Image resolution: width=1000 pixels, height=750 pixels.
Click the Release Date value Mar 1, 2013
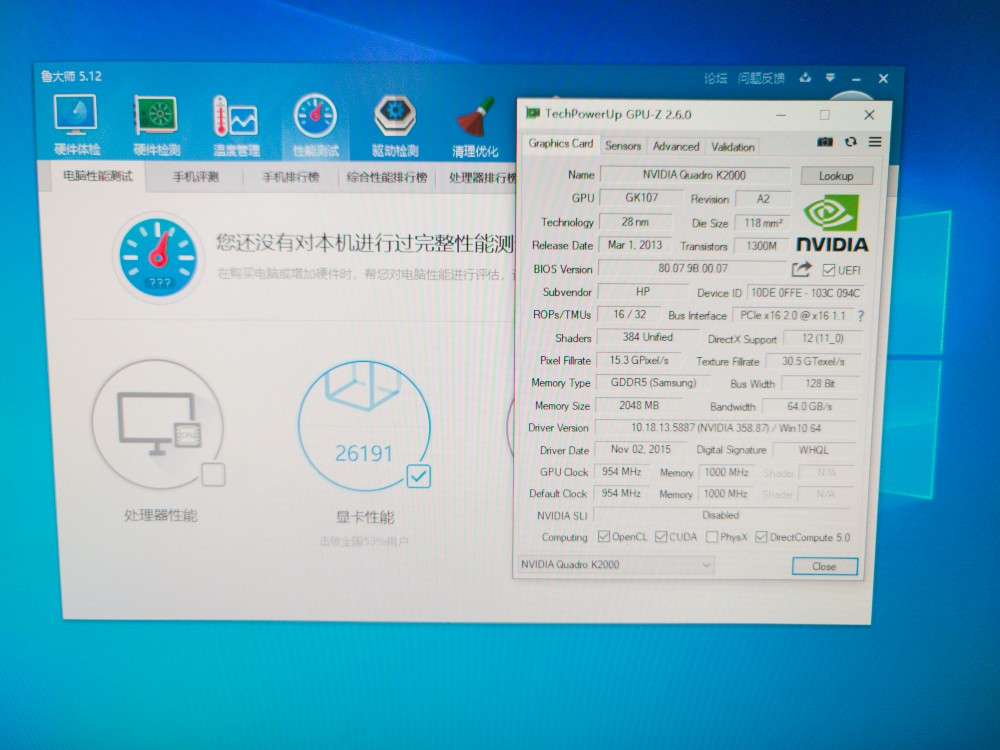click(635, 245)
